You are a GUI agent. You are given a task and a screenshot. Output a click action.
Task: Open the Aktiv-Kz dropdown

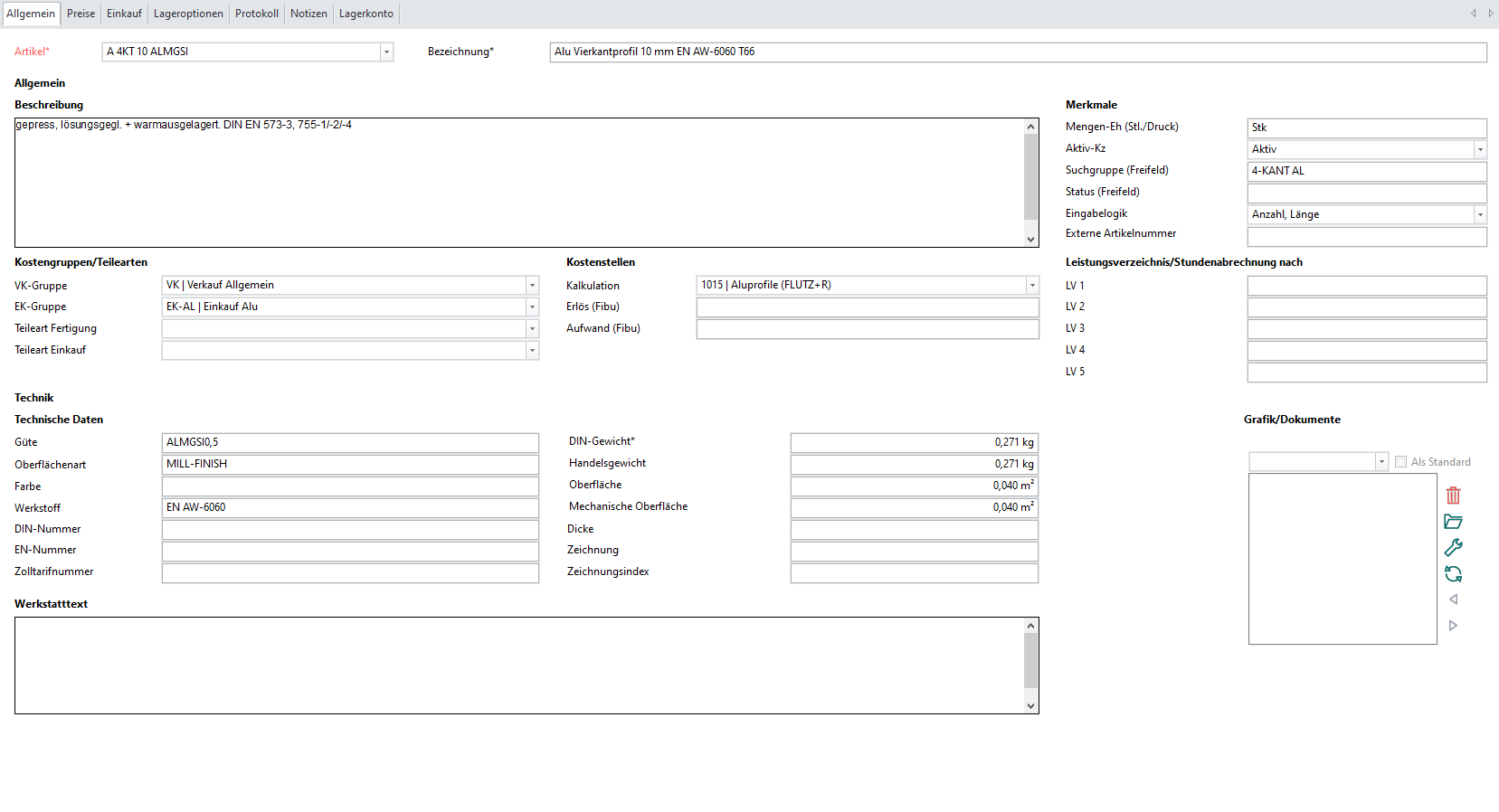pyautogui.click(x=1479, y=150)
